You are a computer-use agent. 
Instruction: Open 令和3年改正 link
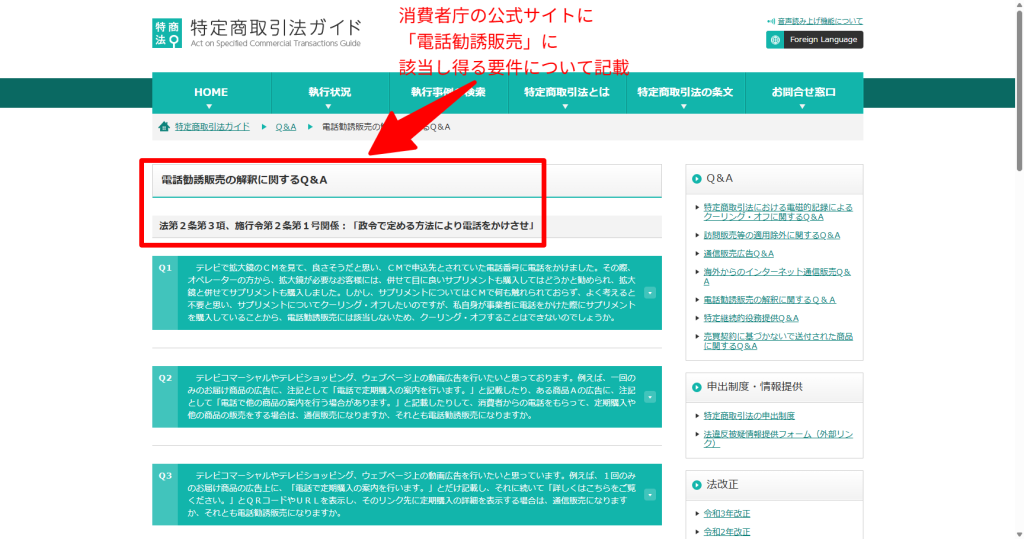point(727,514)
